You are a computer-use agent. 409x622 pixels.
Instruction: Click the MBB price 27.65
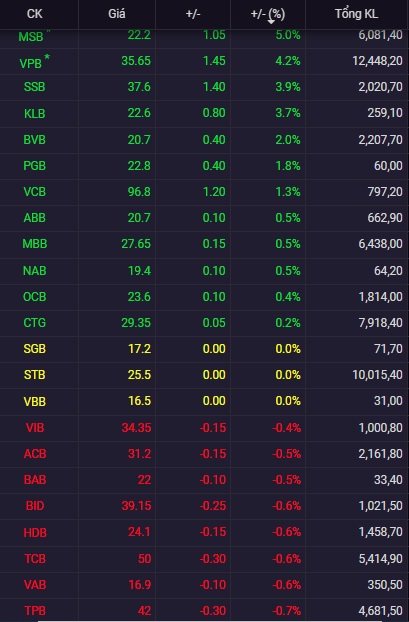point(136,244)
